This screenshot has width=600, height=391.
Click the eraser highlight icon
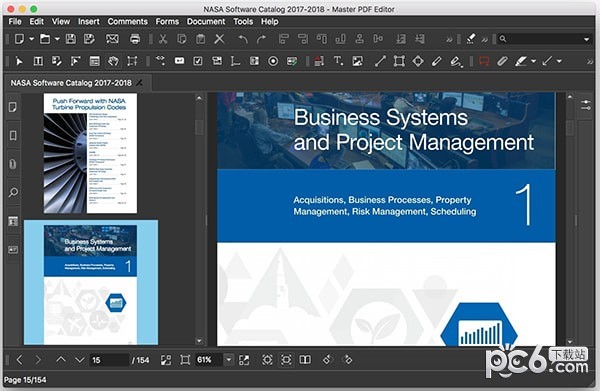coord(471,39)
